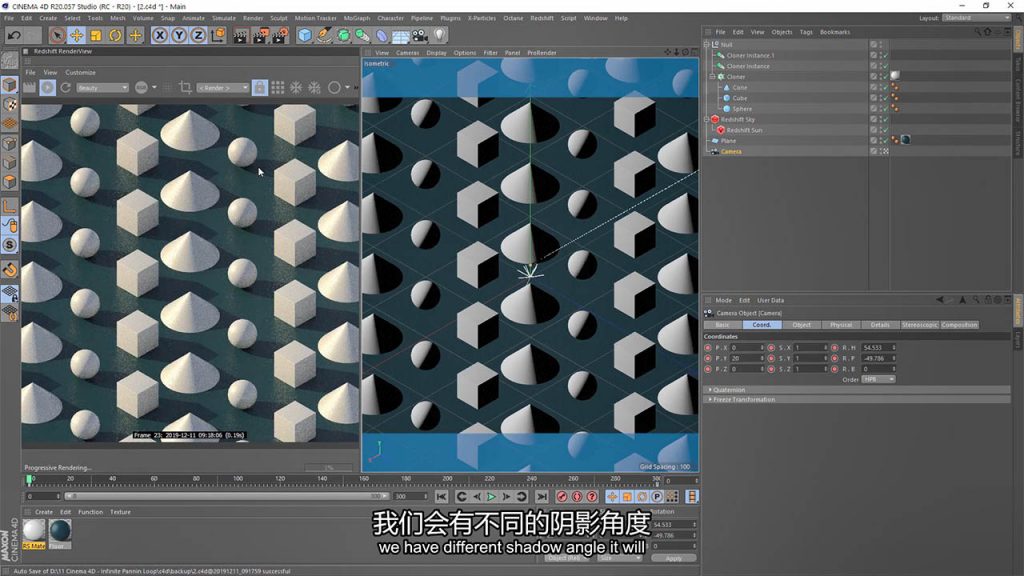Toggle Redshift Sky enable checkmark
The height and width of the screenshot is (576, 1024).
(885, 120)
